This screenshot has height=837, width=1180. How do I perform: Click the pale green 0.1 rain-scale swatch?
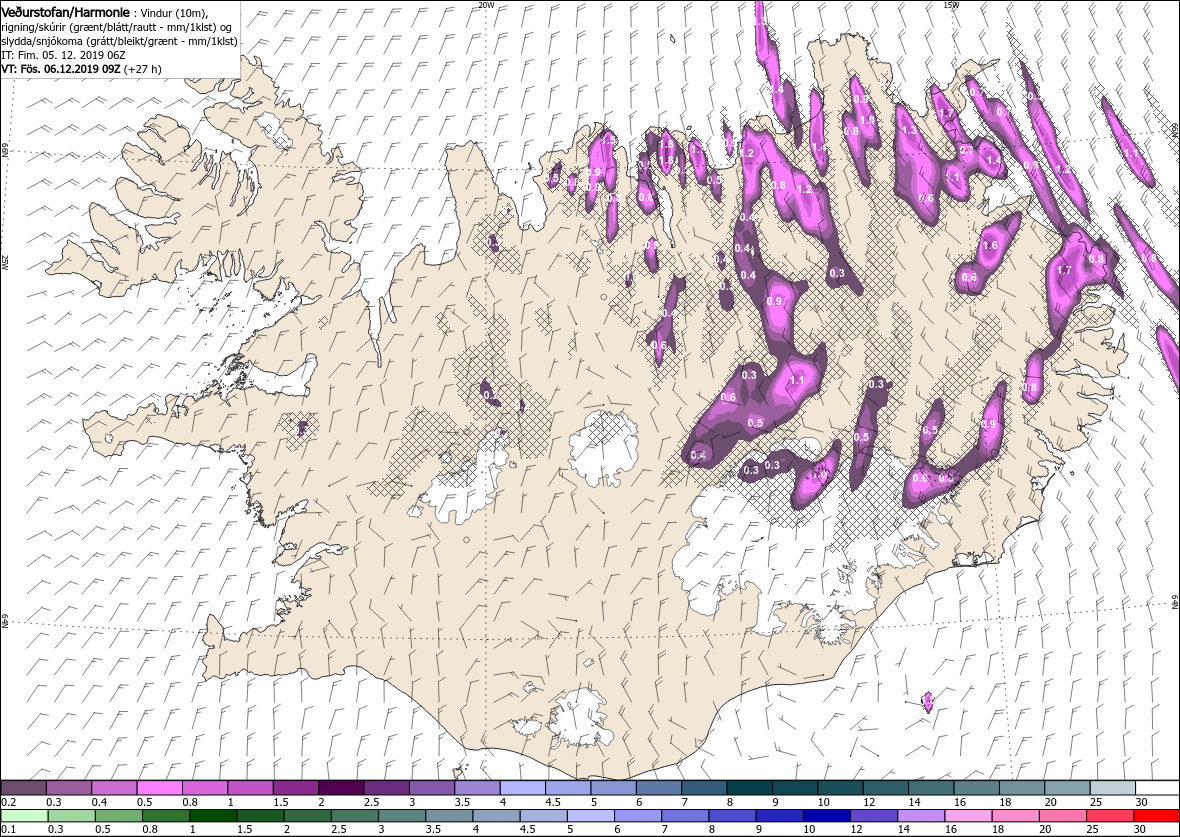pos(25,816)
